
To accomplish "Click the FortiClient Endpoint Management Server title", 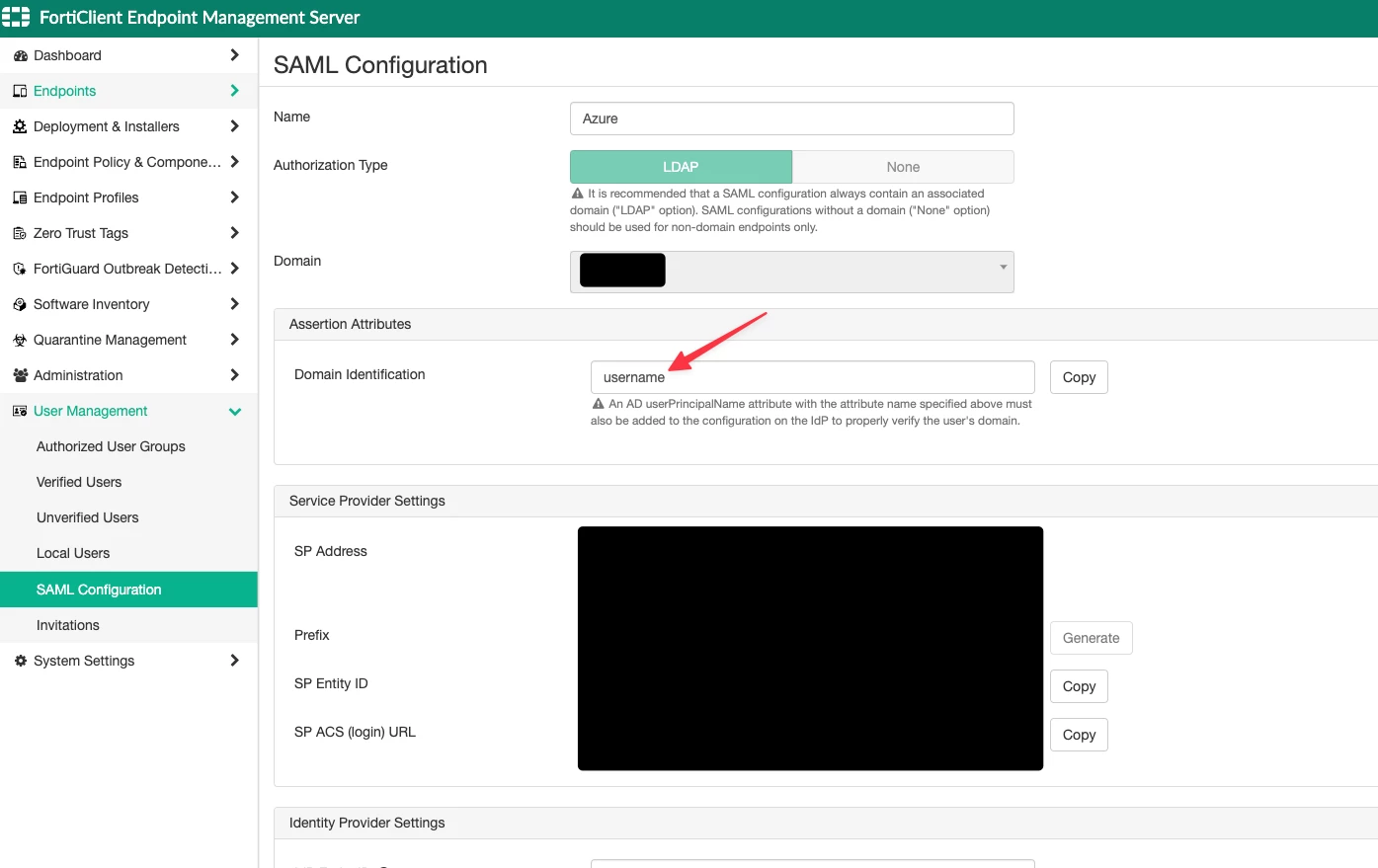I will tap(200, 18).
